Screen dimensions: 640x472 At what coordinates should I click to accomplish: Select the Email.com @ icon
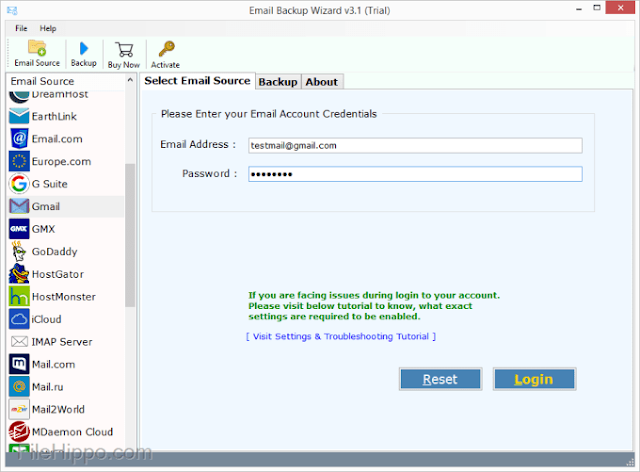(x=19, y=139)
